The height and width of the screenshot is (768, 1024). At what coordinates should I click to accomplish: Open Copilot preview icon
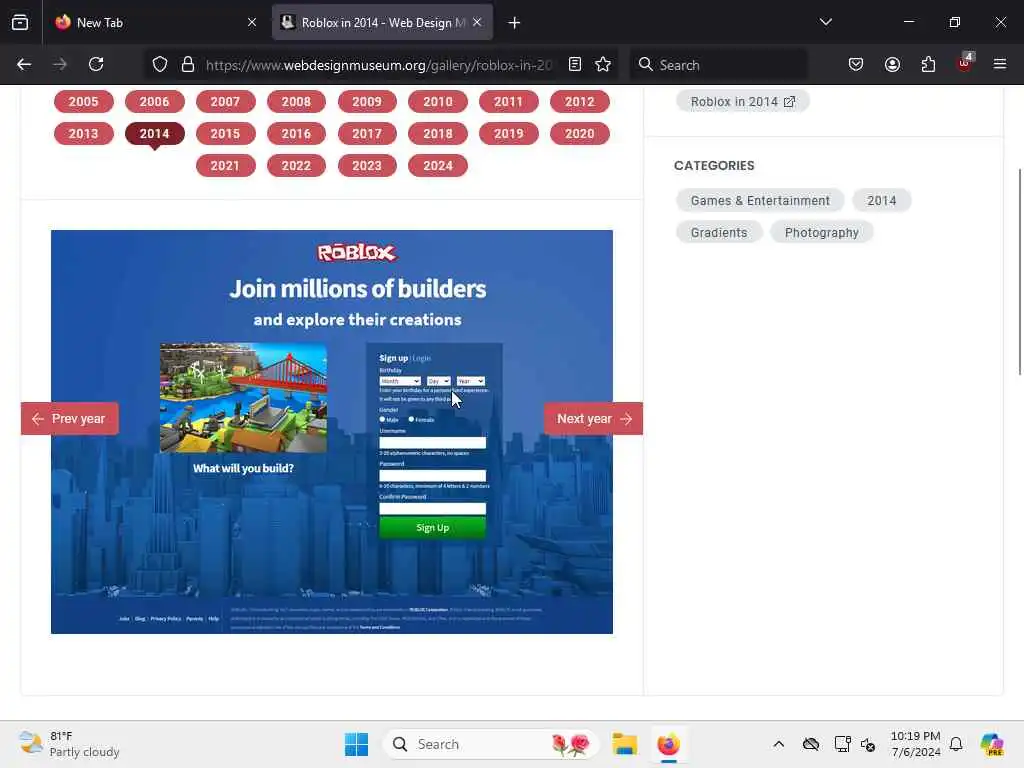991,744
